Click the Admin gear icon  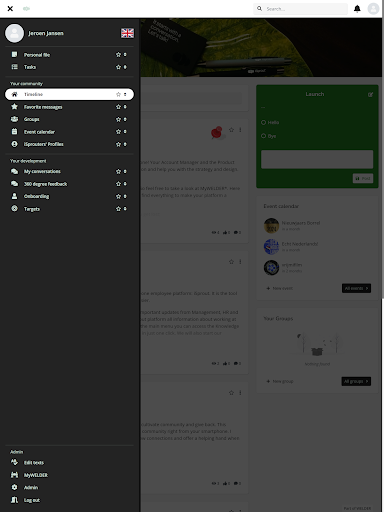(x=14, y=487)
